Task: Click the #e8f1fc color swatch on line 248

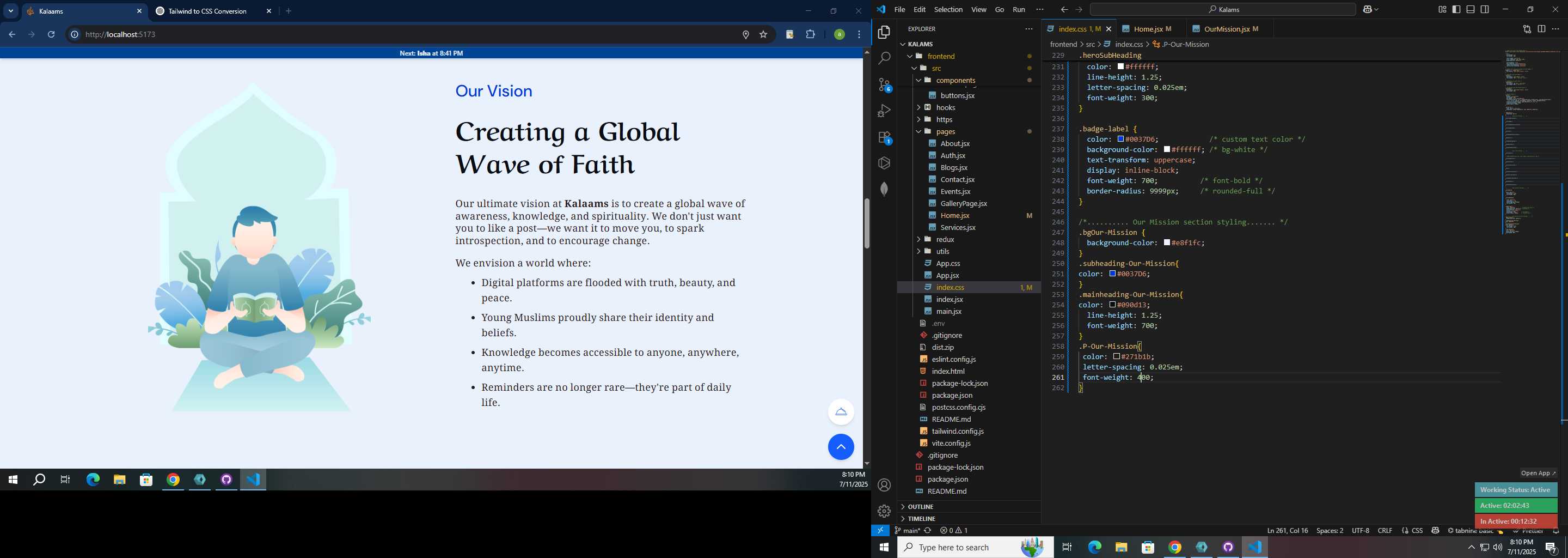Action: tap(1166, 242)
